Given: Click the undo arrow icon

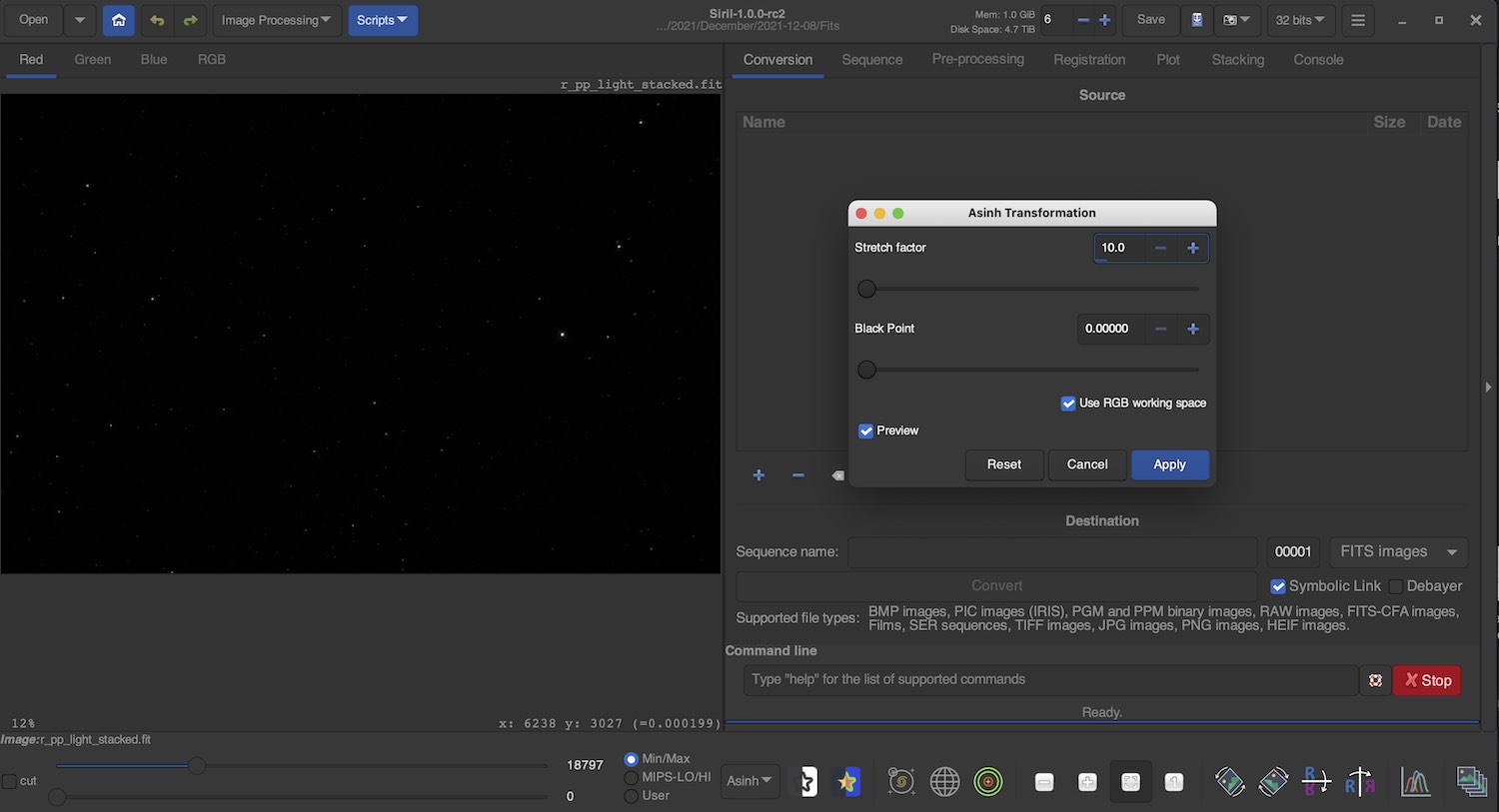Looking at the screenshot, I should (157, 20).
